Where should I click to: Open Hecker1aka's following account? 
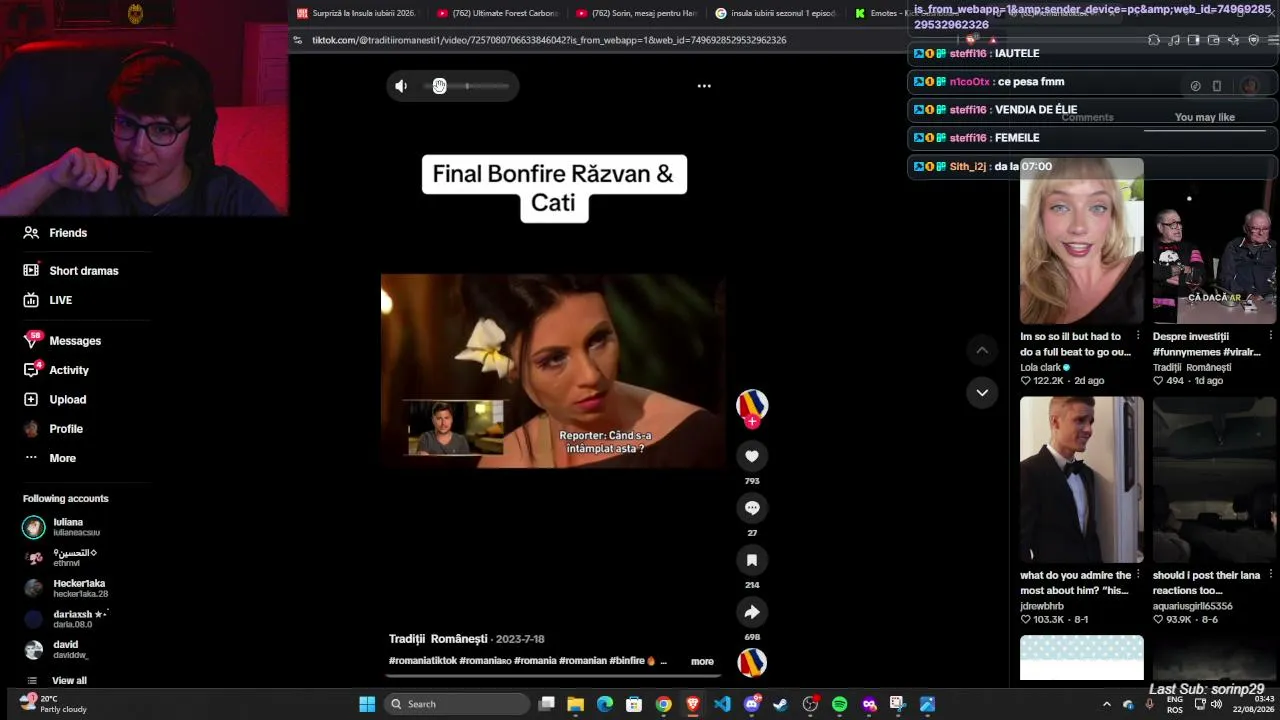click(x=66, y=588)
